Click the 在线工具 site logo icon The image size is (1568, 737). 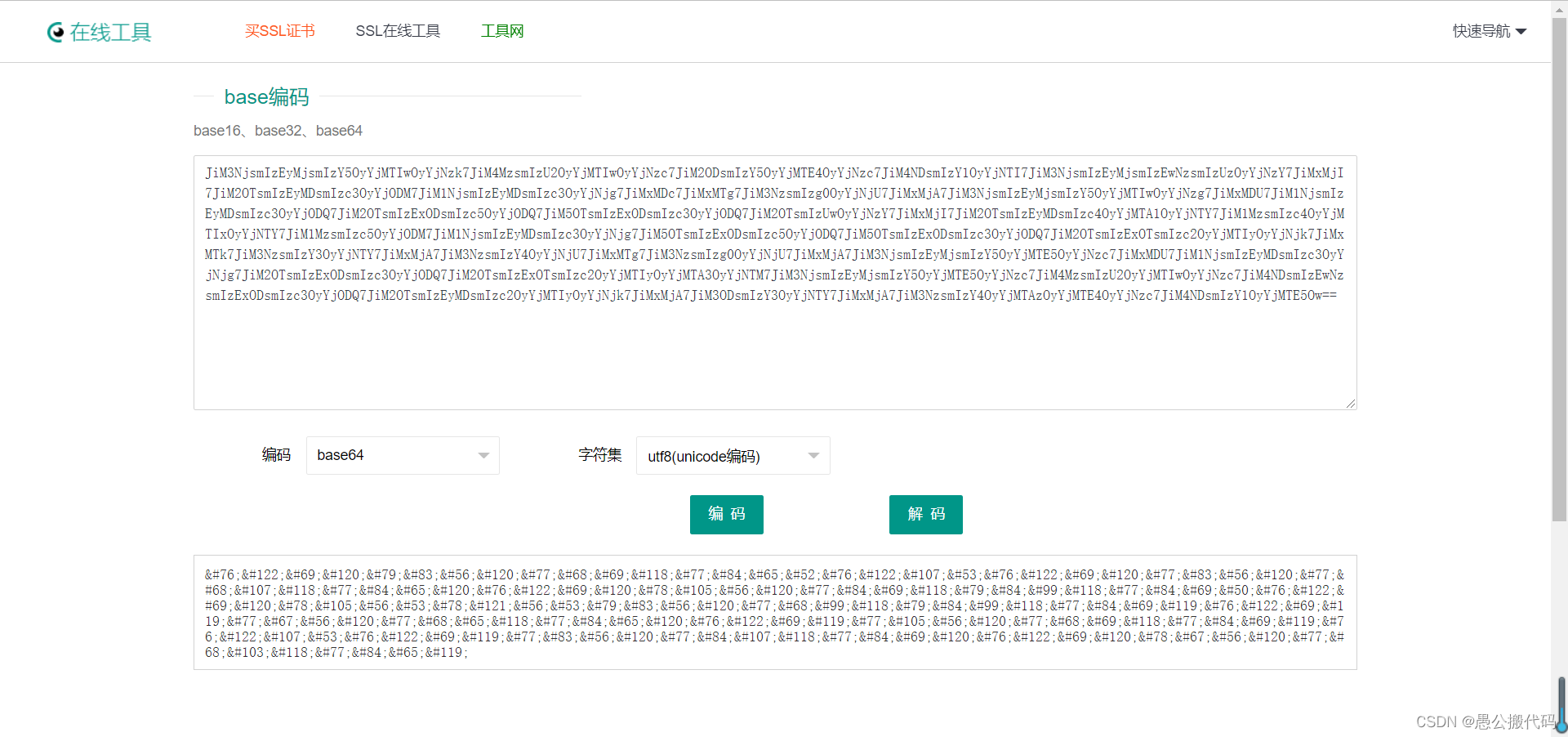point(56,32)
